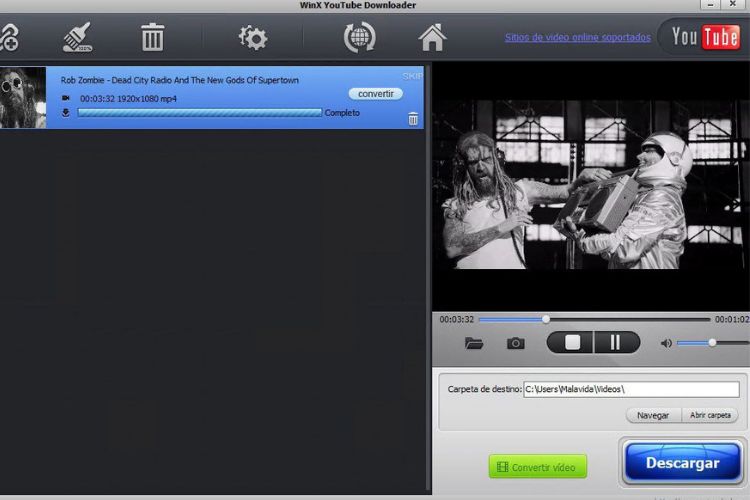750x500 pixels.
Task: Open the settings gear icon
Action: (253, 38)
